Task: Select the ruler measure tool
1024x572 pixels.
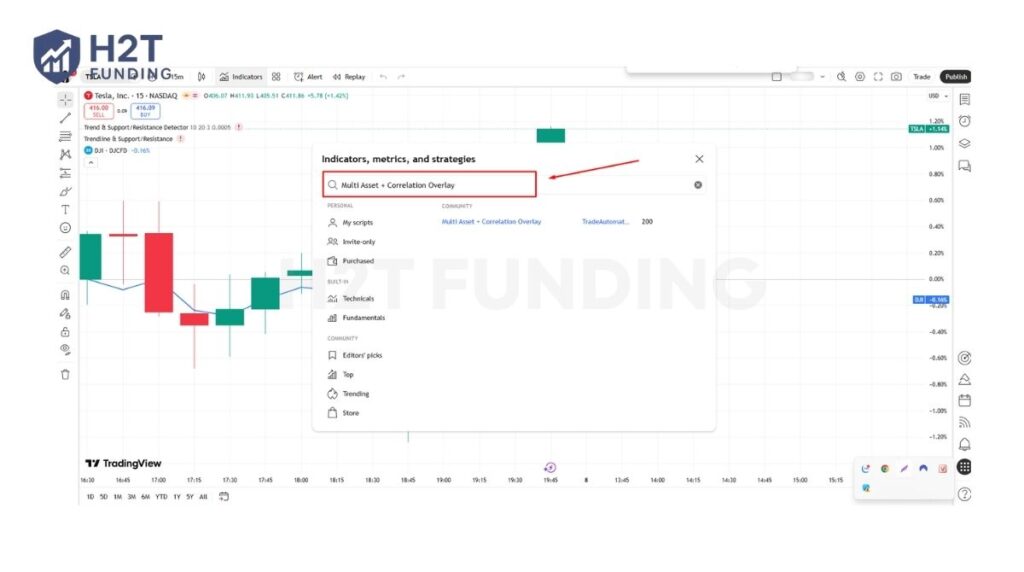Action: tap(65, 252)
